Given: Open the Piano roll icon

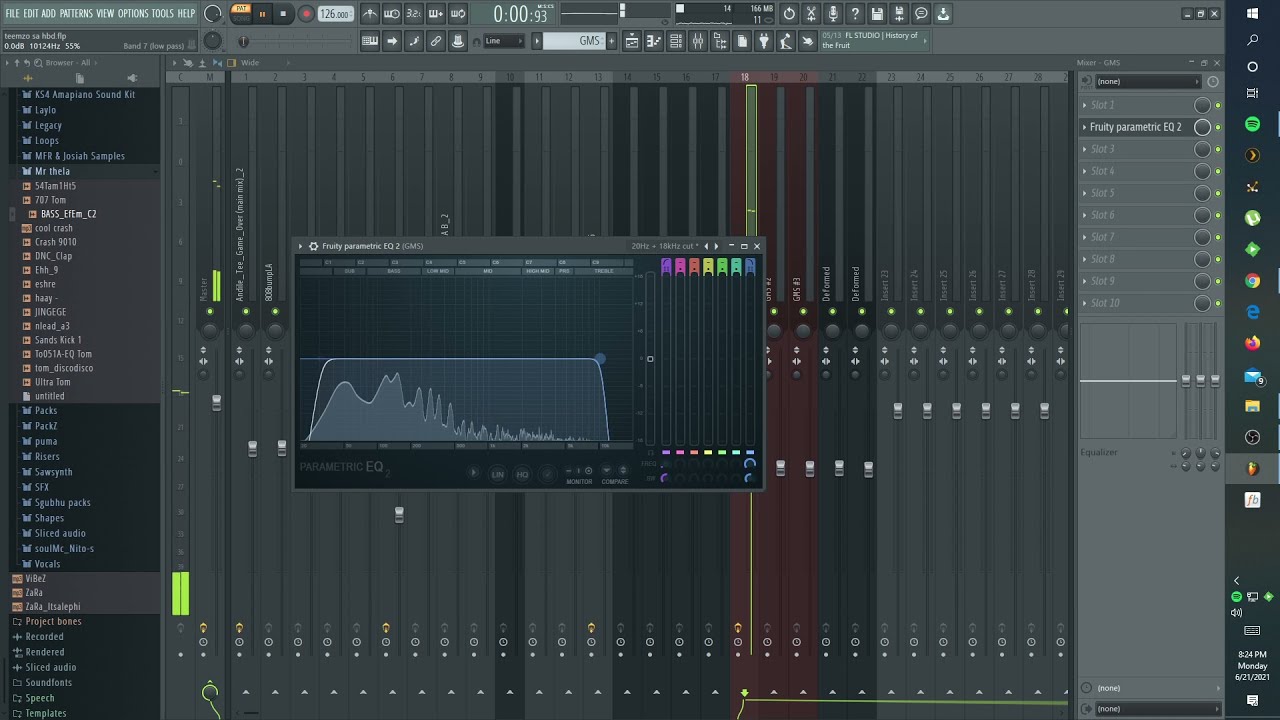Looking at the screenshot, I should click(654, 41).
